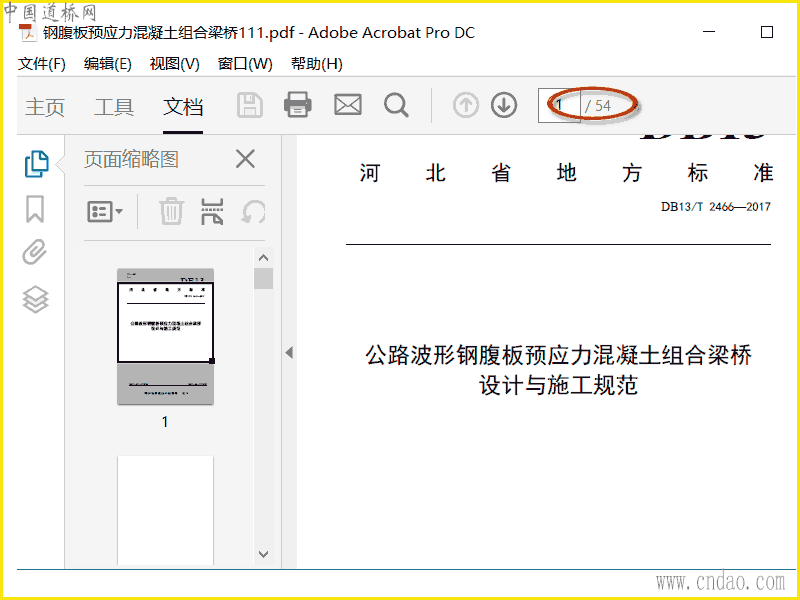Viewport: 800px width, 600px height.
Task: Click thumbnail scrollbar down arrow
Action: point(263,554)
